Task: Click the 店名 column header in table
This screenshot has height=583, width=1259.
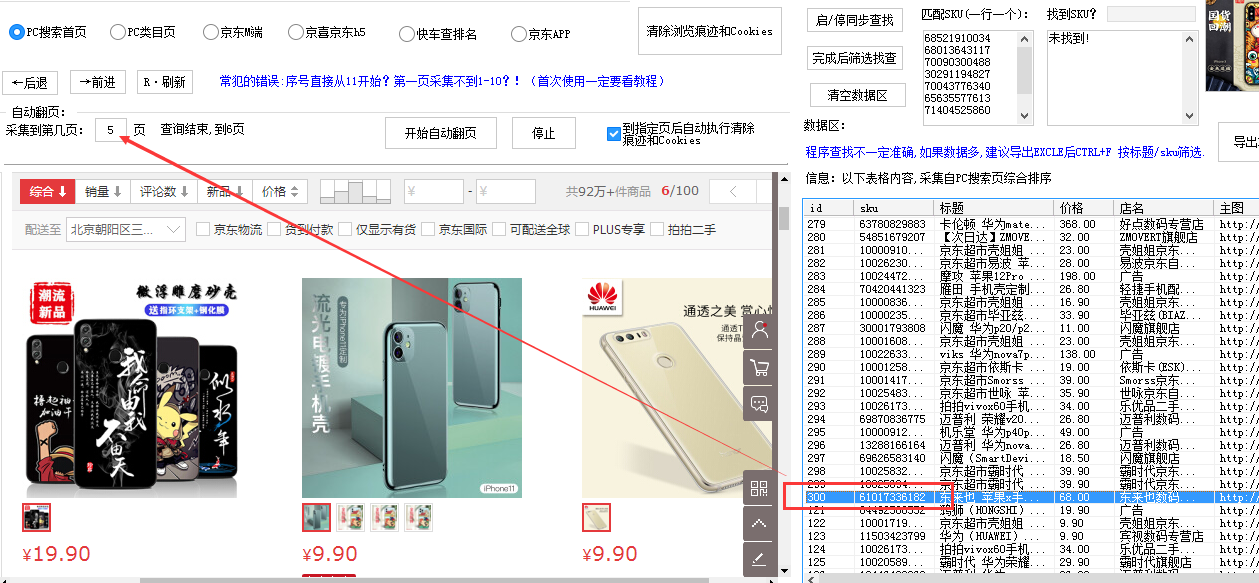Action: [1164, 208]
